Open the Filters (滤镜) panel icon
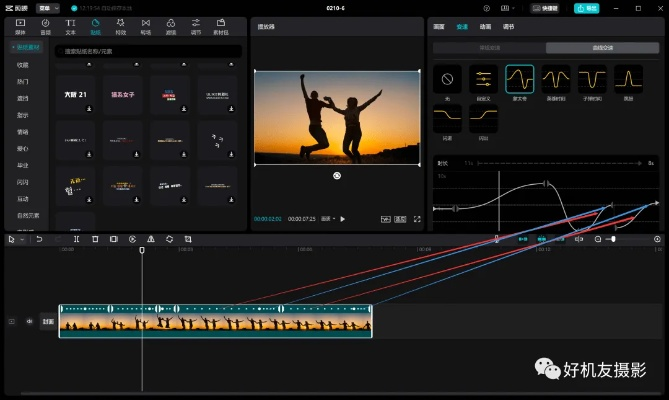The height and width of the screenshot is (400, 669). tap(170, 24)
